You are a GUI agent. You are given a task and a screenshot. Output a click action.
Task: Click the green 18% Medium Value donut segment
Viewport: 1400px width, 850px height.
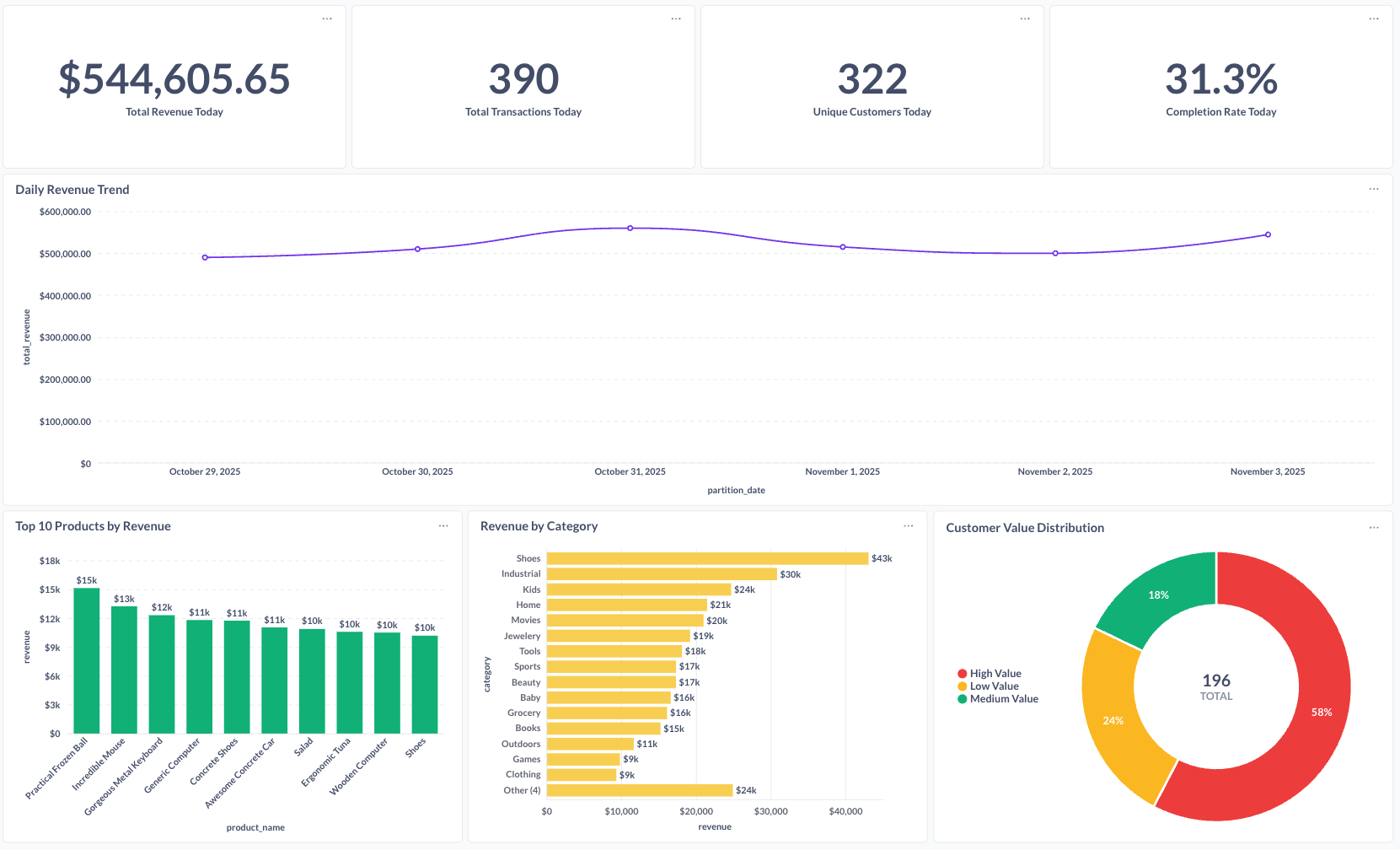1159,595
